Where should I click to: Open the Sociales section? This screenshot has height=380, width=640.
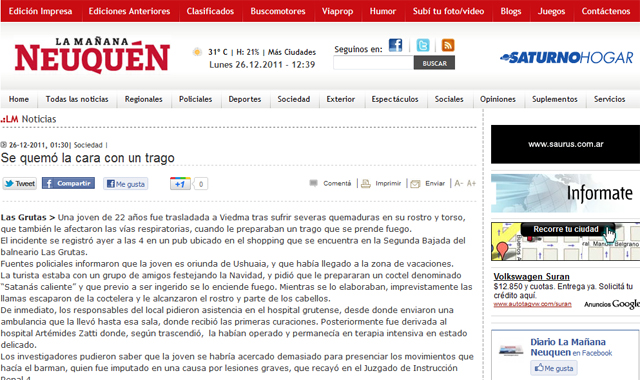click(449, 99)
